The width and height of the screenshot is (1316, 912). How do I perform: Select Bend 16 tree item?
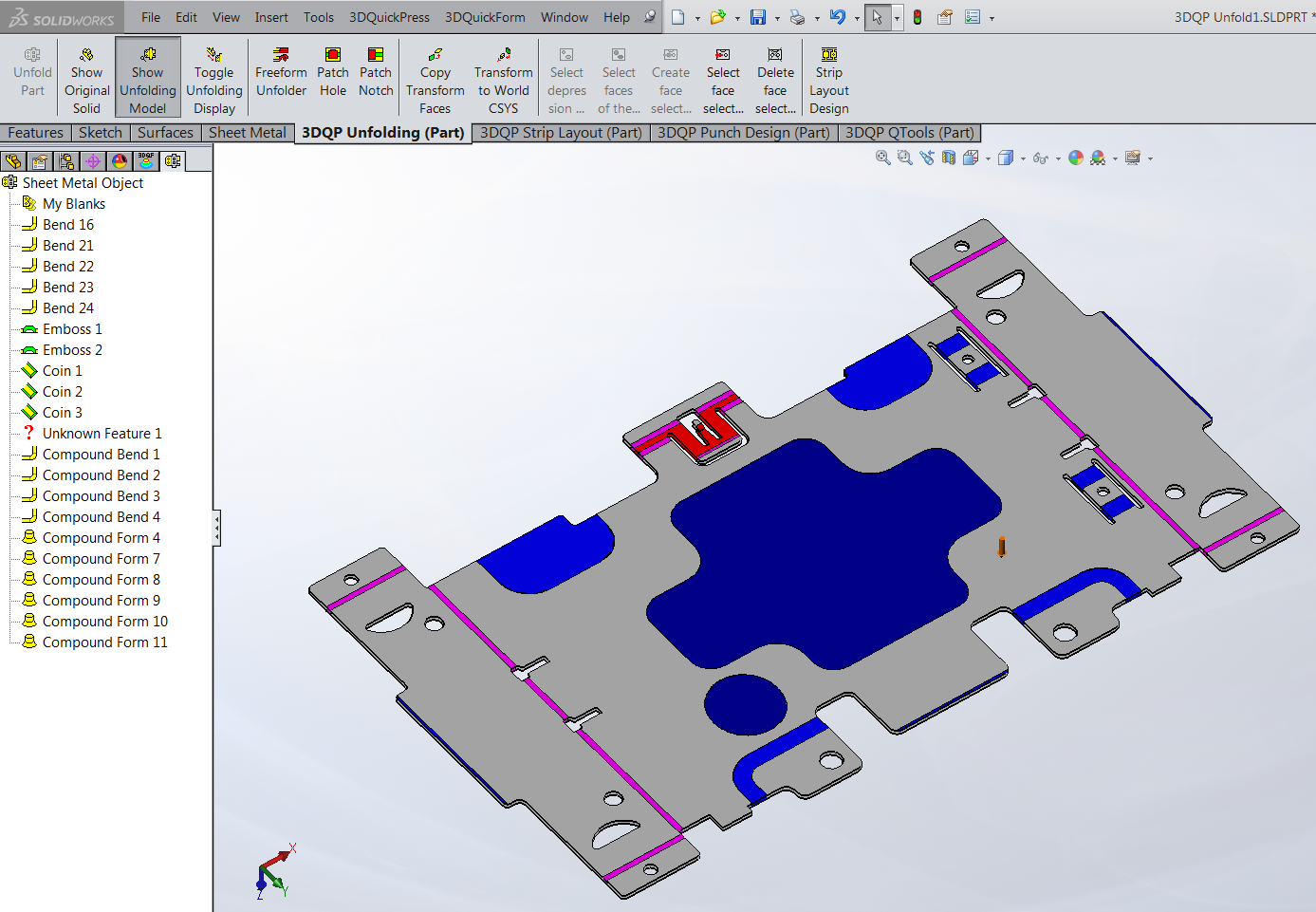point(68,225)
